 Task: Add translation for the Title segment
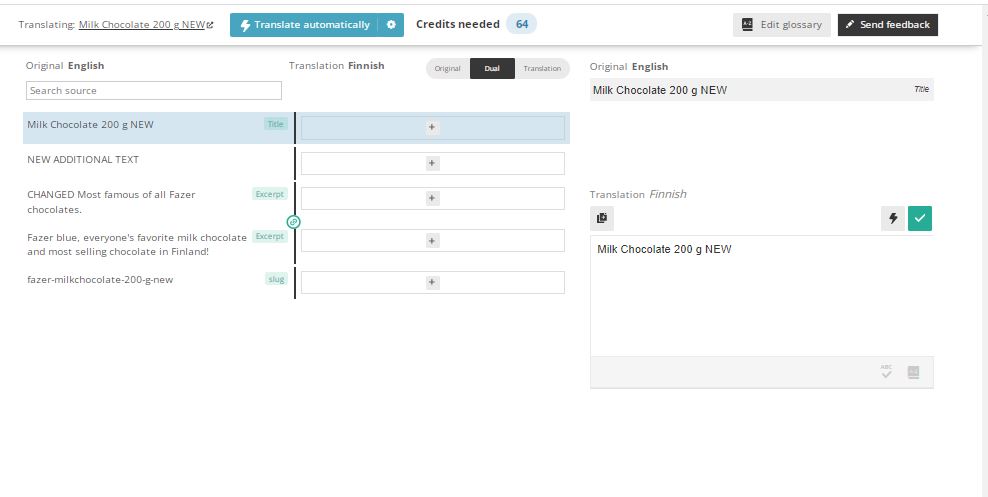(432, 127)
